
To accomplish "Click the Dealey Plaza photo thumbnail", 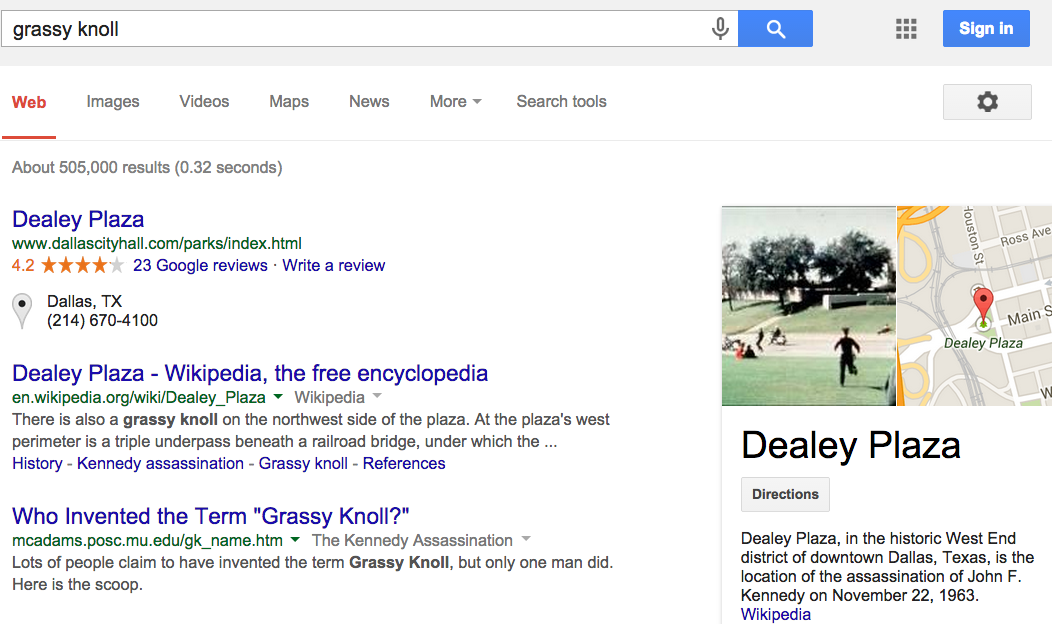I will coord(808,306).
